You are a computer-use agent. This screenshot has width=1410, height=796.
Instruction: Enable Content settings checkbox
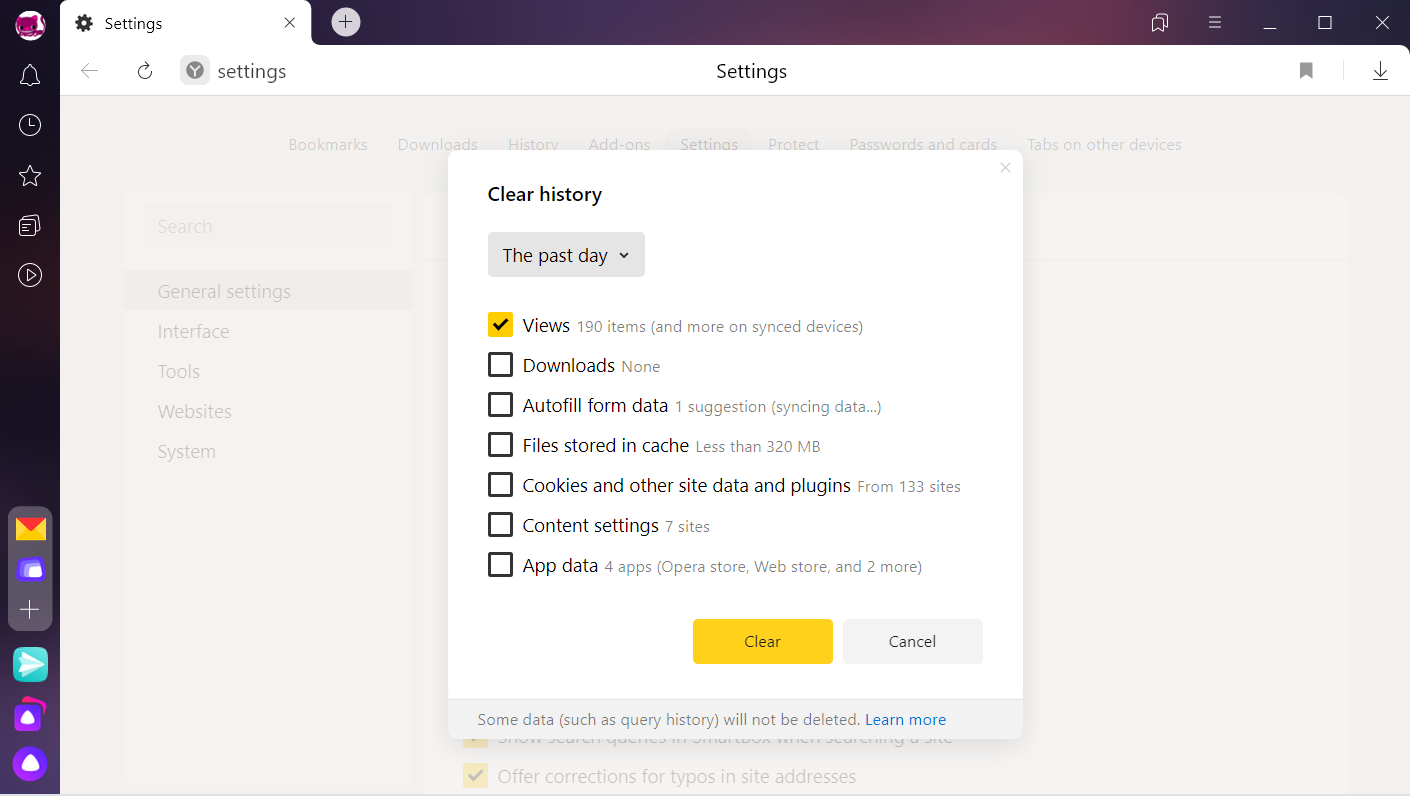500,525
